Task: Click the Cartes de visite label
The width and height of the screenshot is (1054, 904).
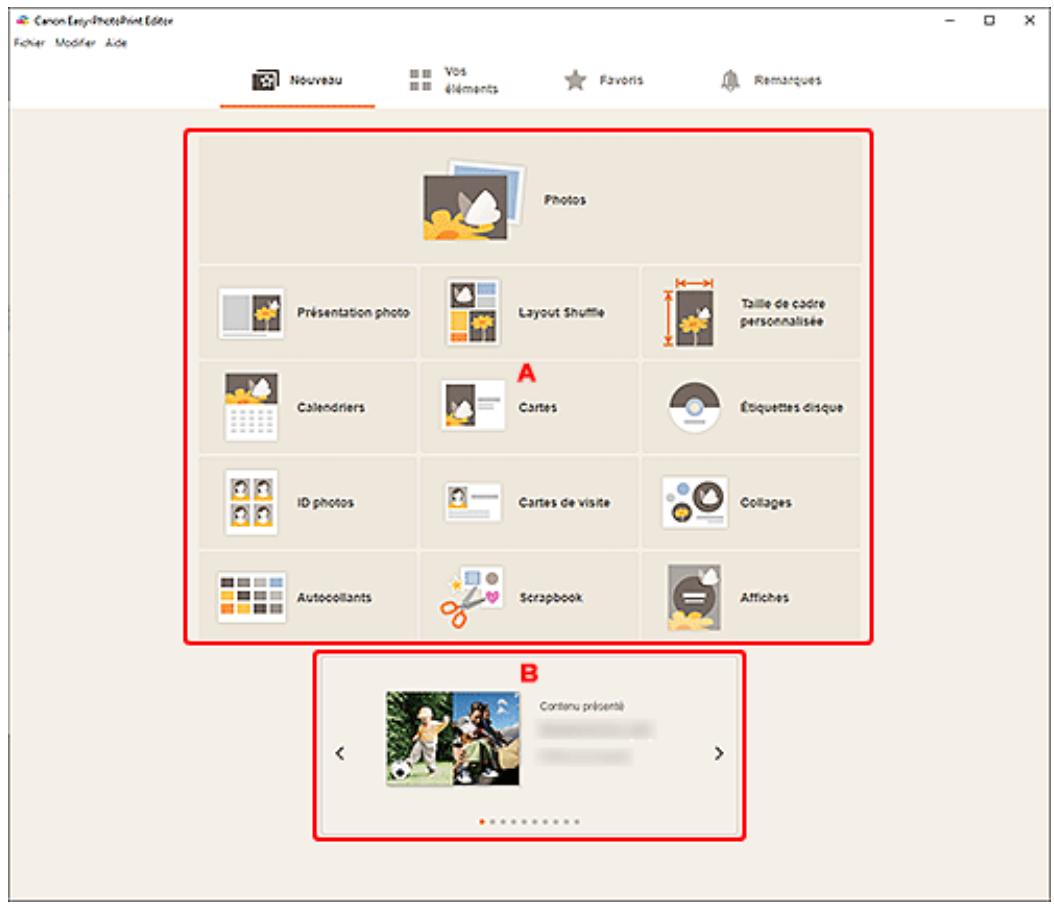Action: coord(564,503)
